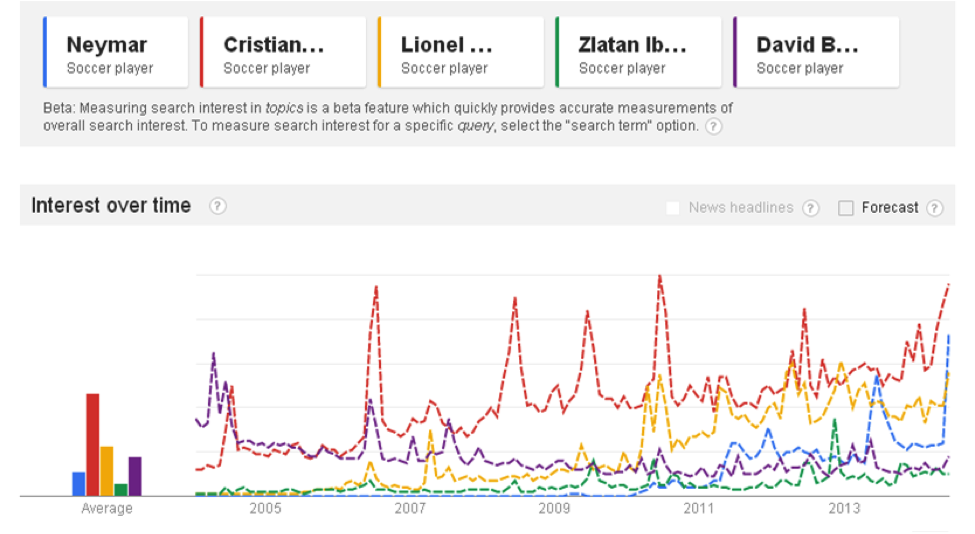This screenshot has width=975, height=534.
Task: Click the blue Neymar average bar
Action: coord(79,484)
